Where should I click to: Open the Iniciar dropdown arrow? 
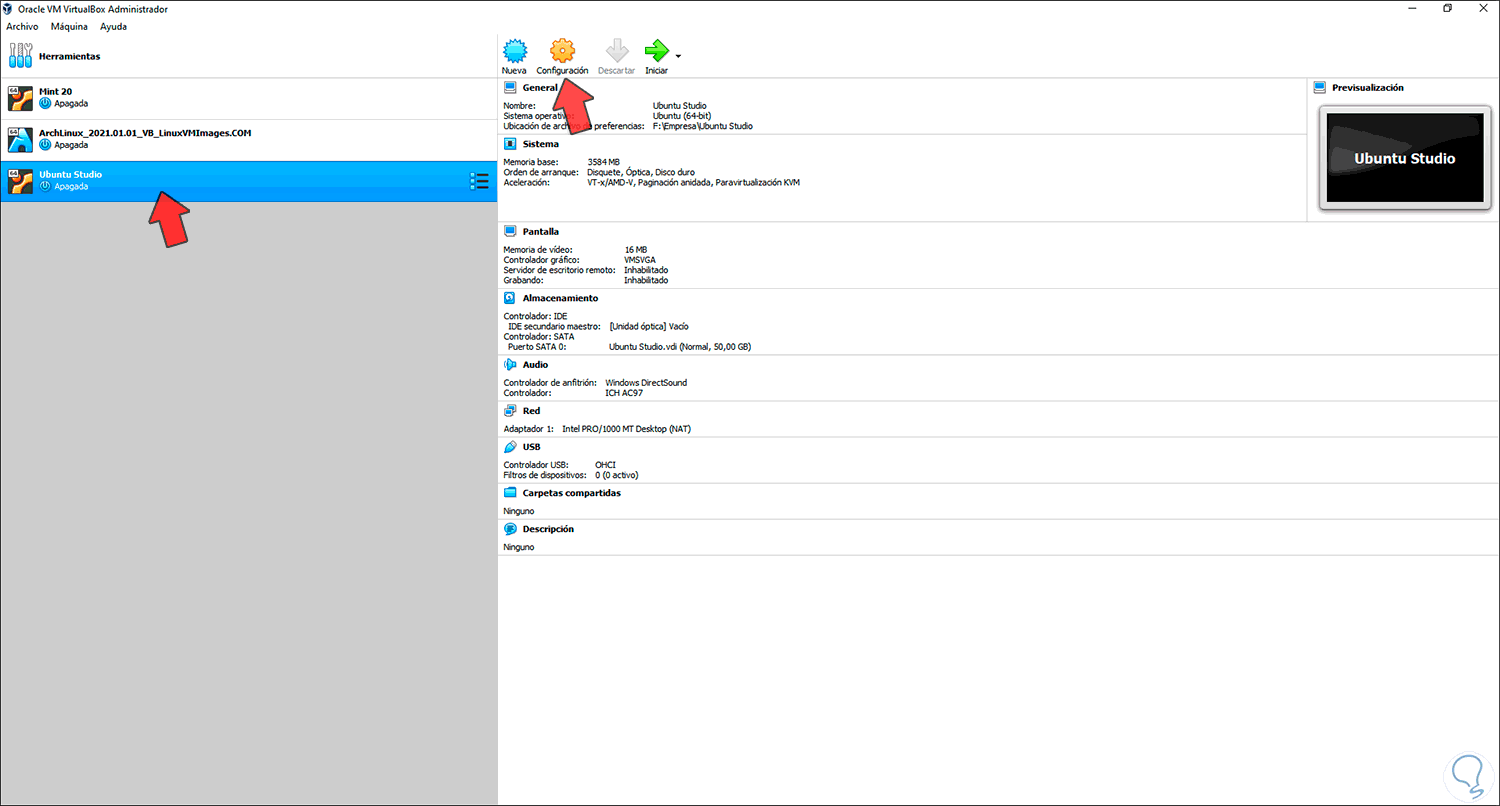click(679, 56)
